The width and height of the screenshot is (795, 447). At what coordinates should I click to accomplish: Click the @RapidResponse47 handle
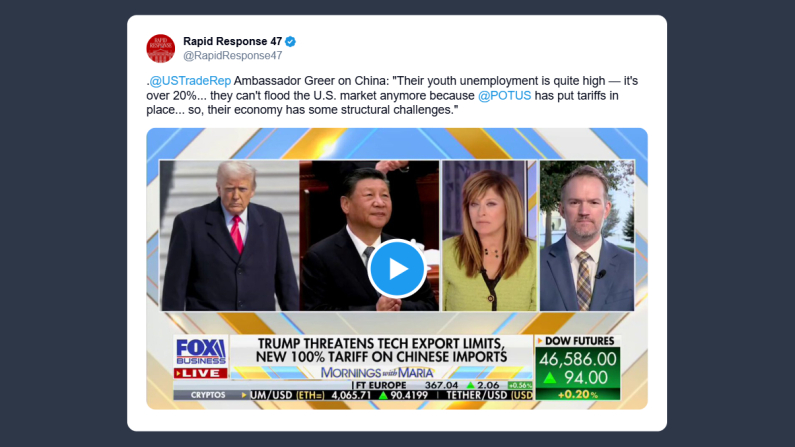[233, 56]
